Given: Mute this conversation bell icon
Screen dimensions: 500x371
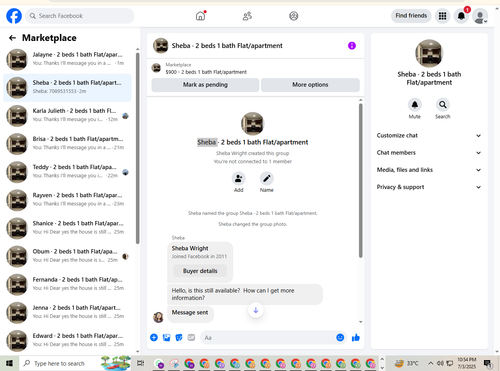Looking at the screenshot, I should [x=415, y=105].
